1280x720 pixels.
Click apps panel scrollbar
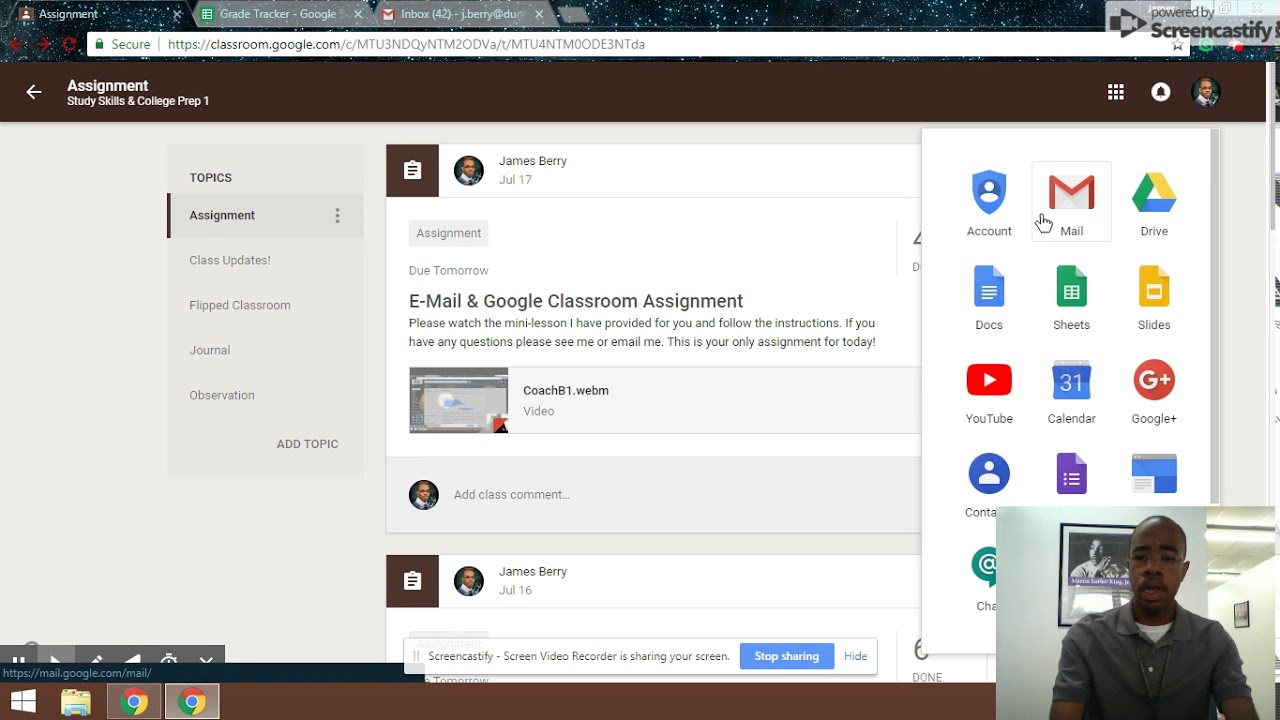tap(1215, 316)
